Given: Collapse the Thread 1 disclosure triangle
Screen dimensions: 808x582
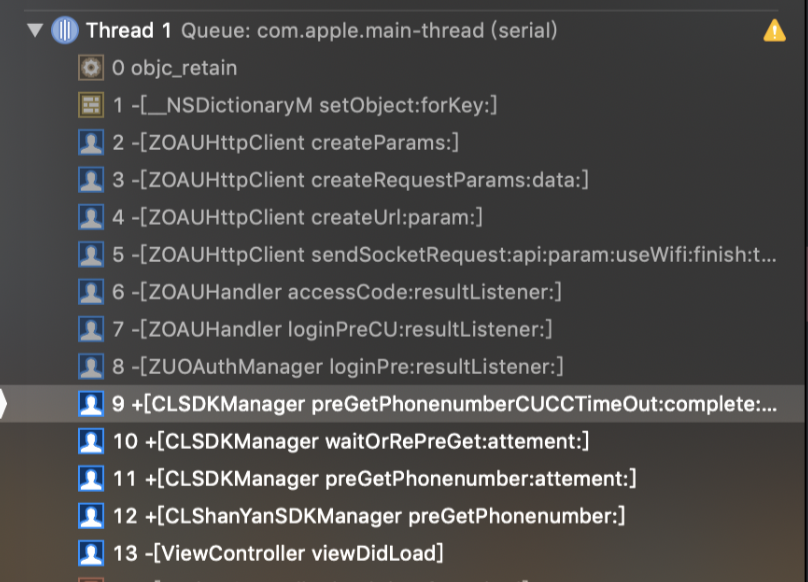Looking at the screenshot, I should 35,30.
